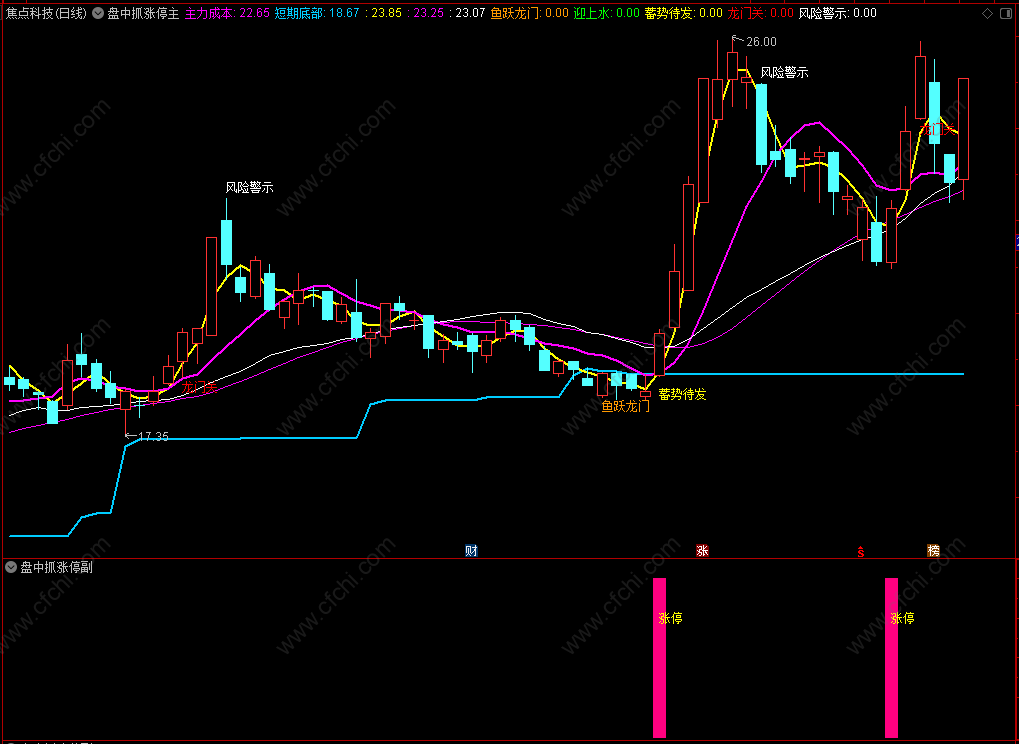Click the 榜 ranking event marker
Screen dimensions: 1019x744
click(x=933, y=551)
